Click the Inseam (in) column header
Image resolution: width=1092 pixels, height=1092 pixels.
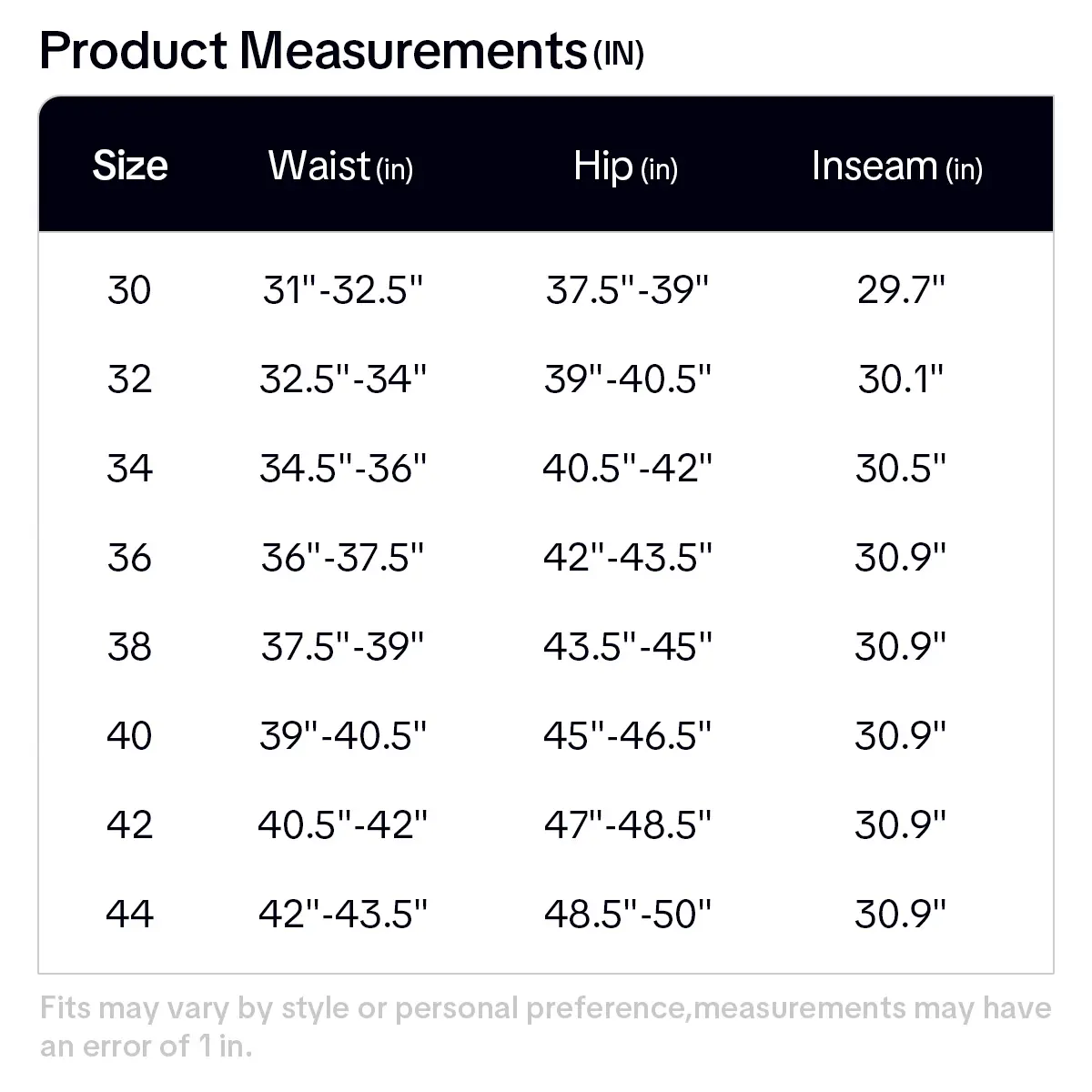click(897, 166)
